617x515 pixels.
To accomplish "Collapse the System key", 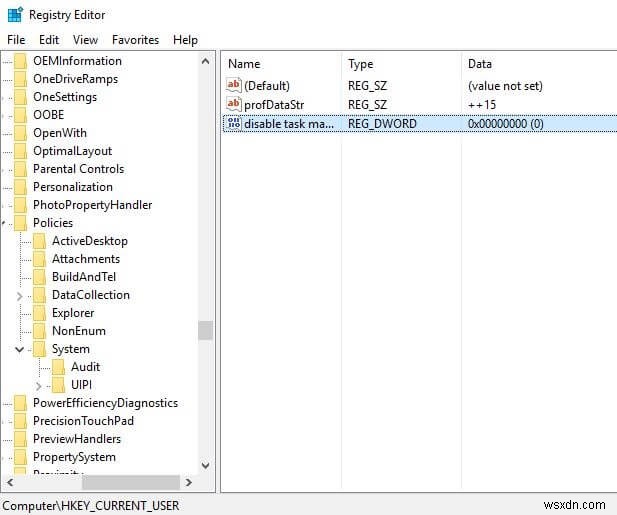I will point(19,349).
